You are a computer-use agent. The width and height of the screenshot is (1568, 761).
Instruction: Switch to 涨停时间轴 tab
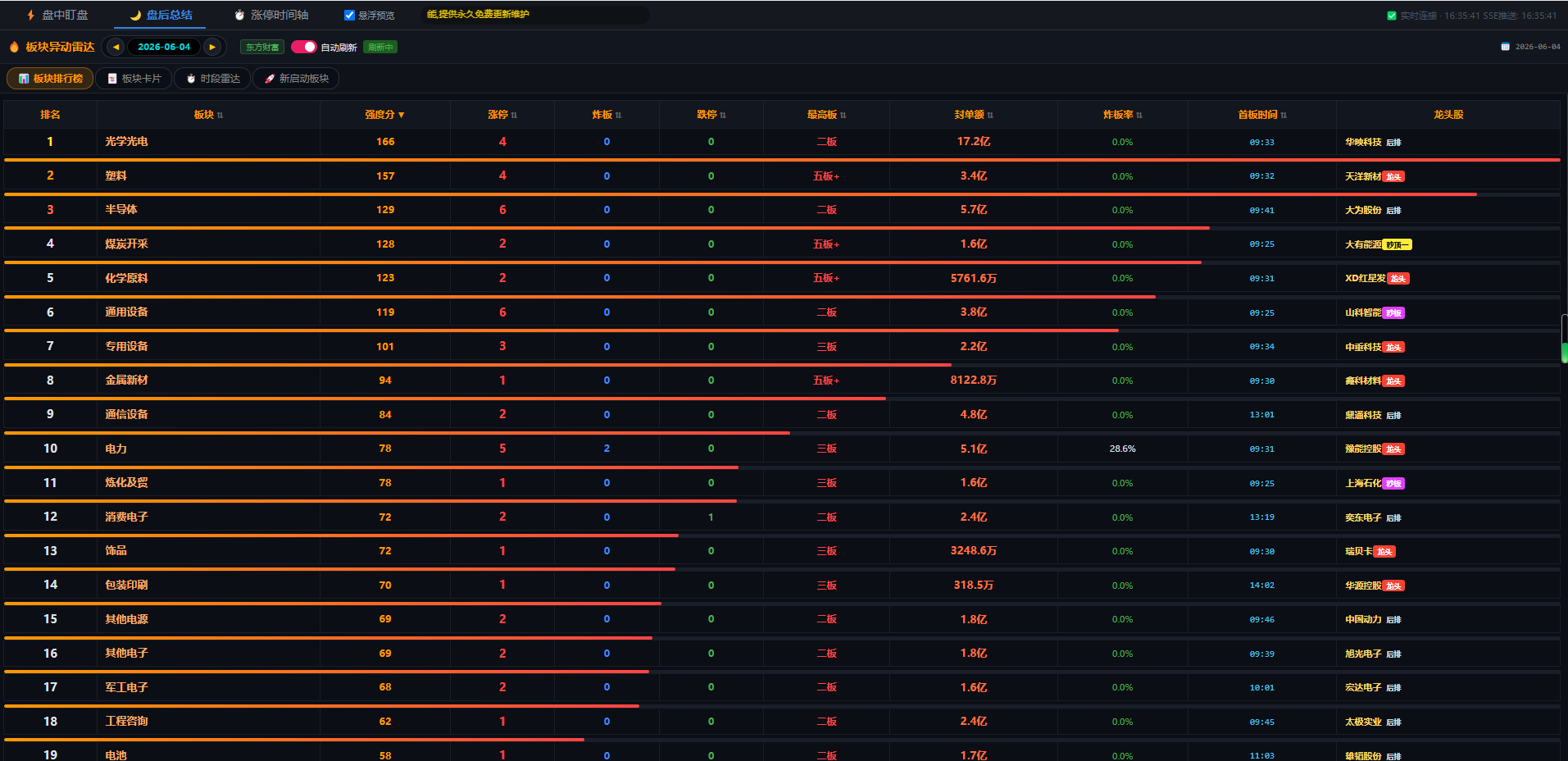coord(271,15)
